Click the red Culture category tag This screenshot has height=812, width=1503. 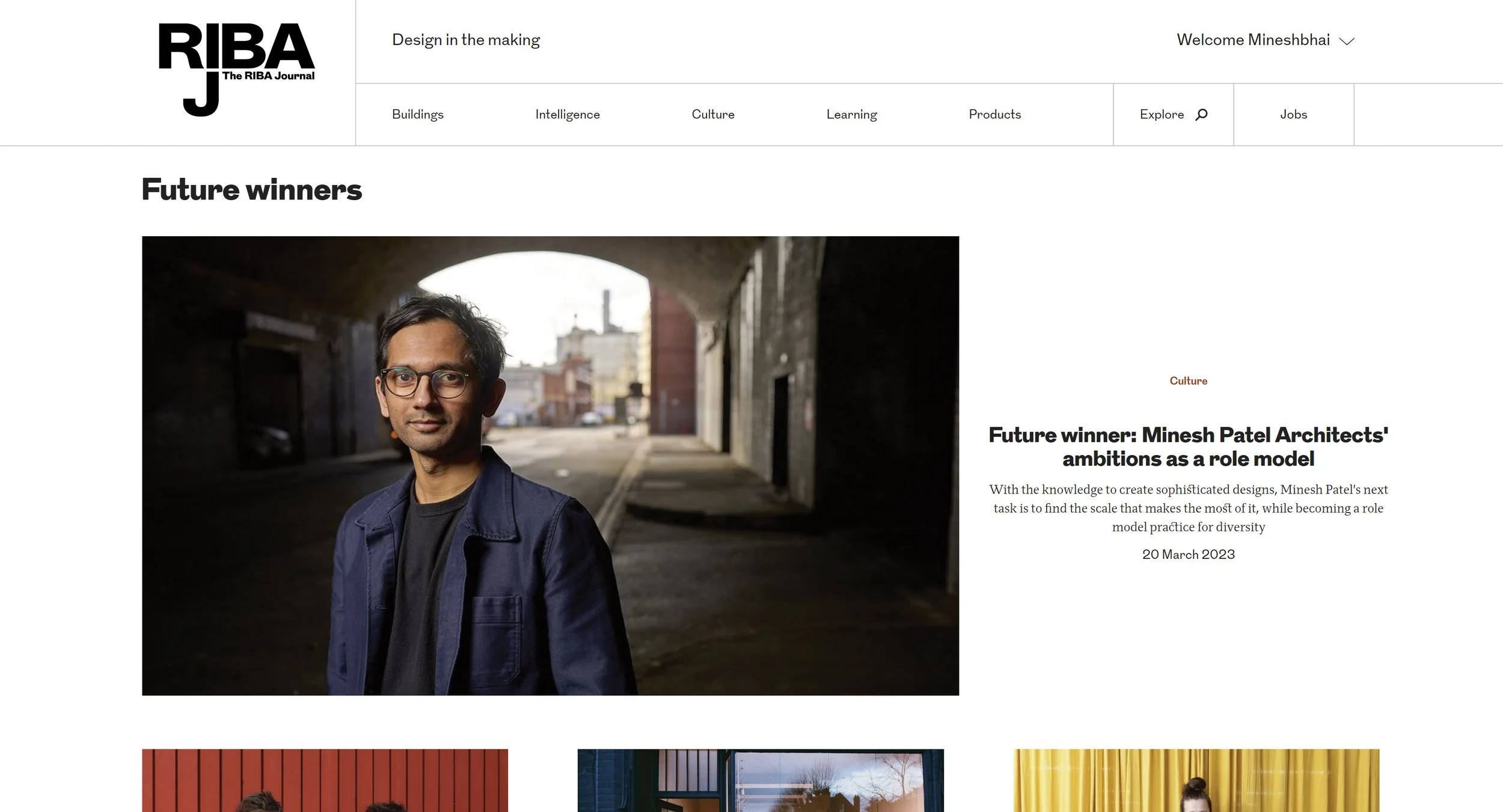[1188, 380]
